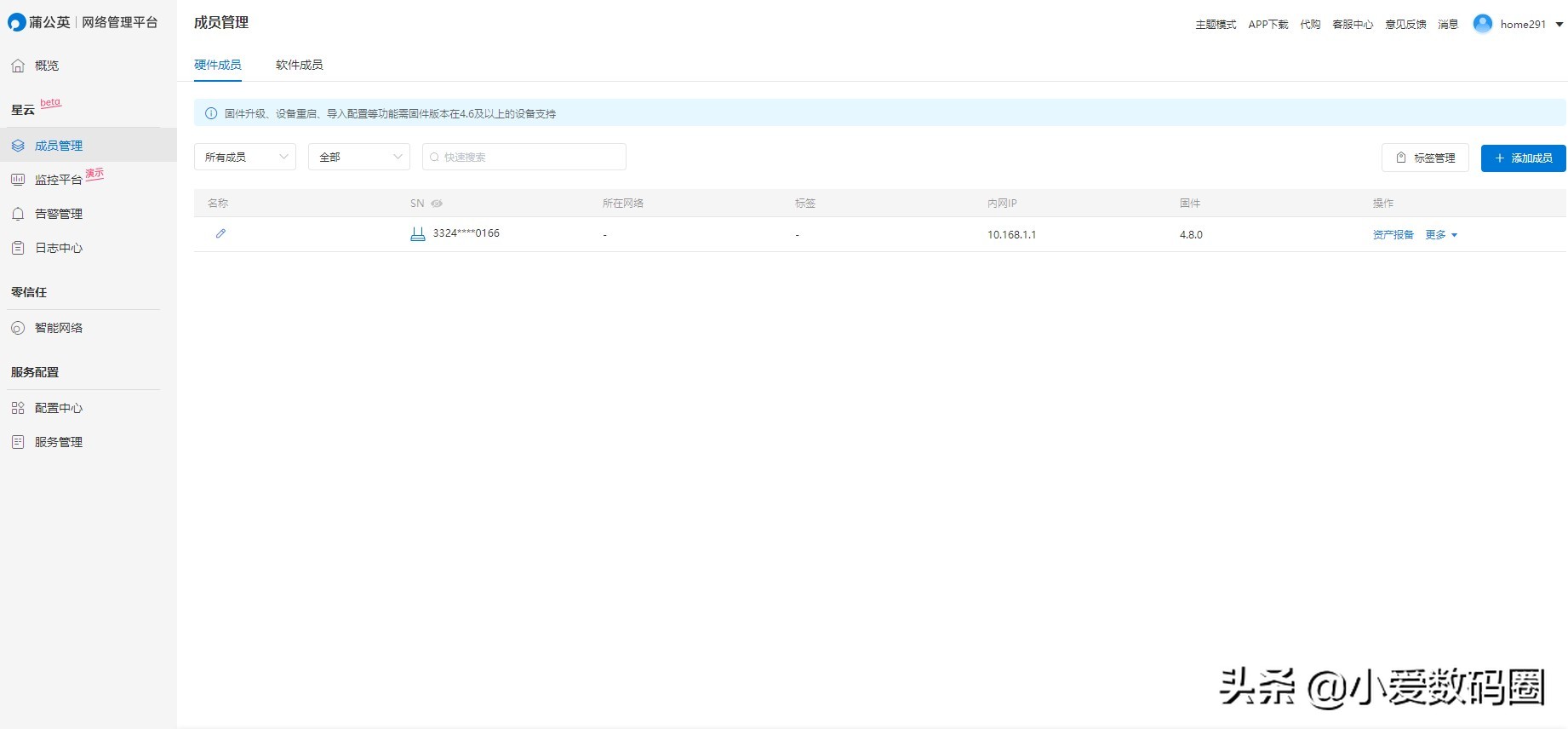Click the 添加成员 button
Image resolution: width=1568 pixels, height=729 pixels.
tap(1524, 158)
